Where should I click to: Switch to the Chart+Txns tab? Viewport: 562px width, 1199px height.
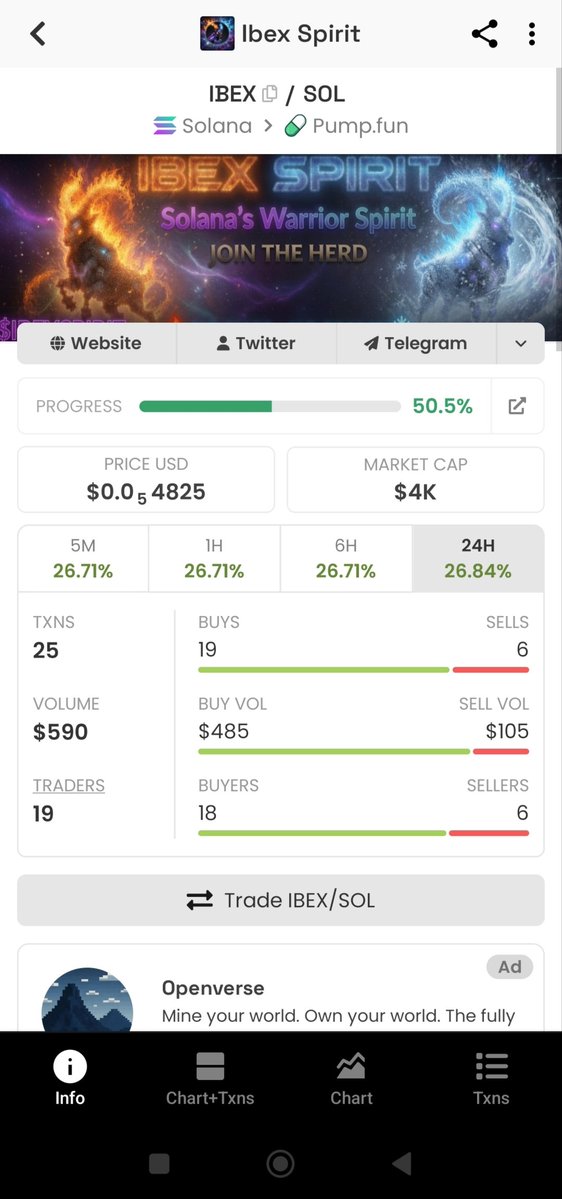click(x=210, y=1078)
